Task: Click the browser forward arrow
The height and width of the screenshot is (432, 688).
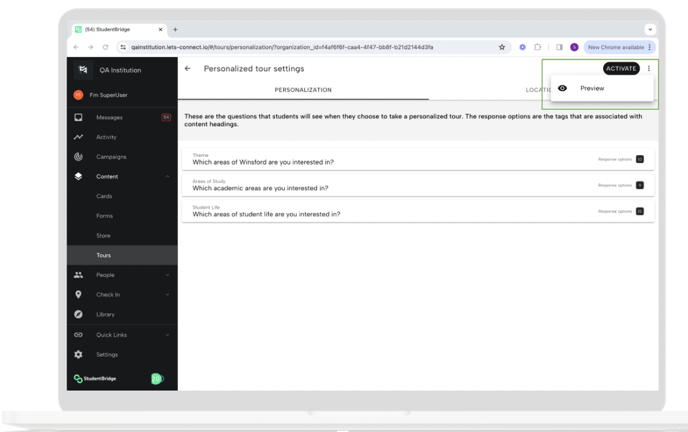Action: (x=90, y=47)
